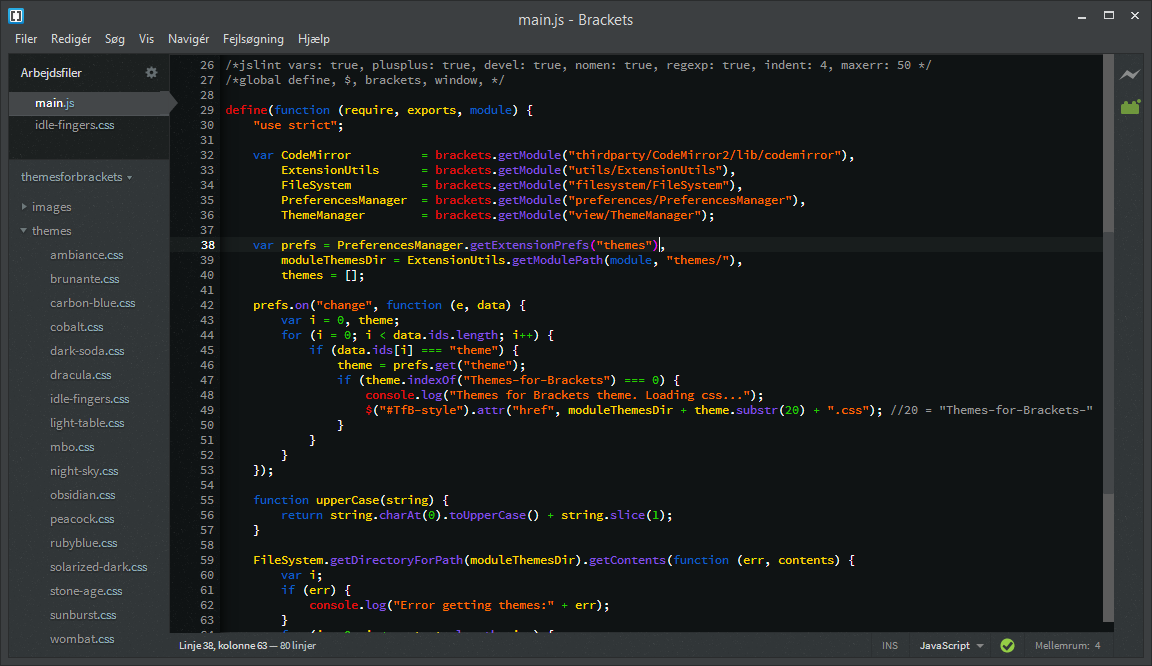
Task: Open solarized-dark.css in the file tree
Action: coord(98,567)
